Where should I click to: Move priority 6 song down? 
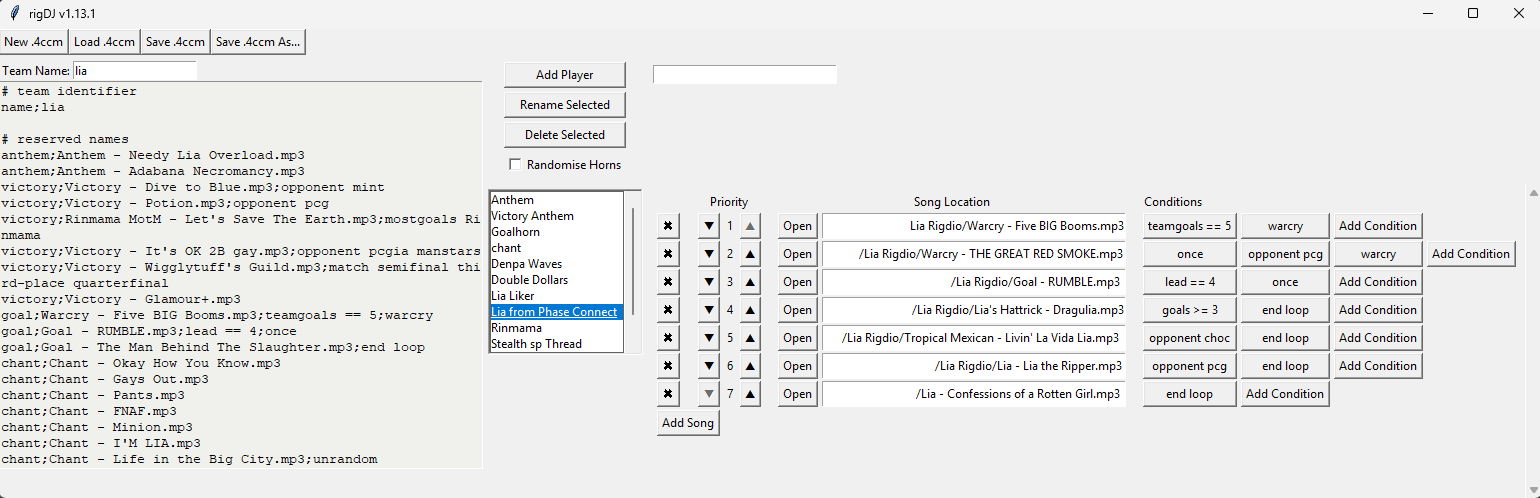[709, 366]
